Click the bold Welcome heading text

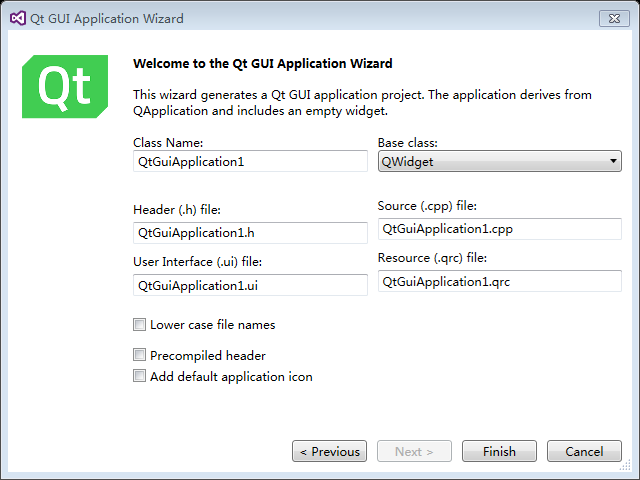pos(263,64)
